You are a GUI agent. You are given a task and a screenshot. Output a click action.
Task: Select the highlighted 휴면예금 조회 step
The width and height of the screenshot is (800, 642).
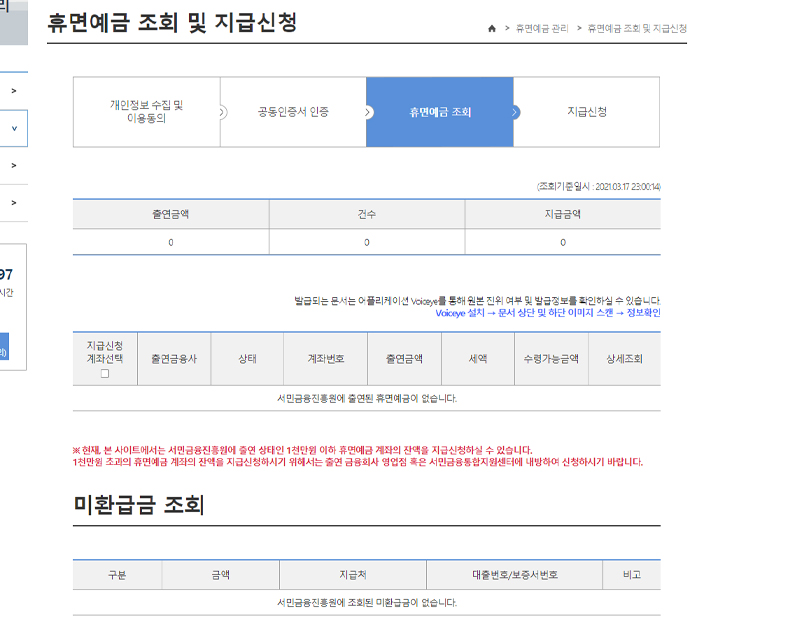click(x=437, y=112)
